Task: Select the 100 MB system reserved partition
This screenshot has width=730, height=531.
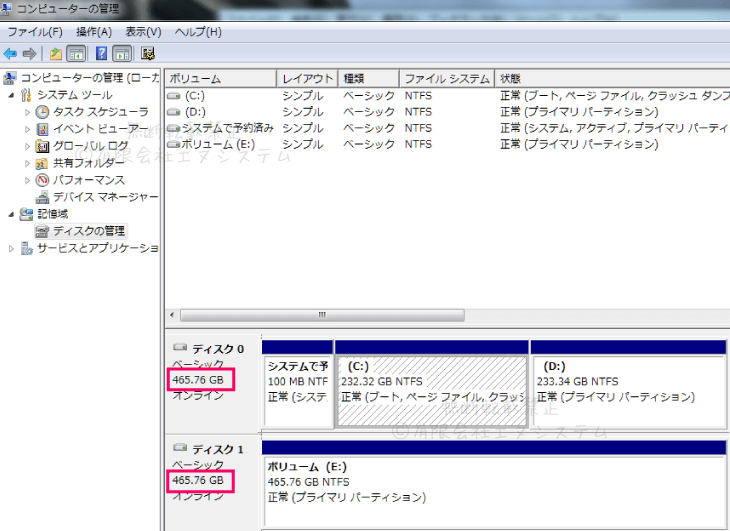Action: [x=298, y=390]
